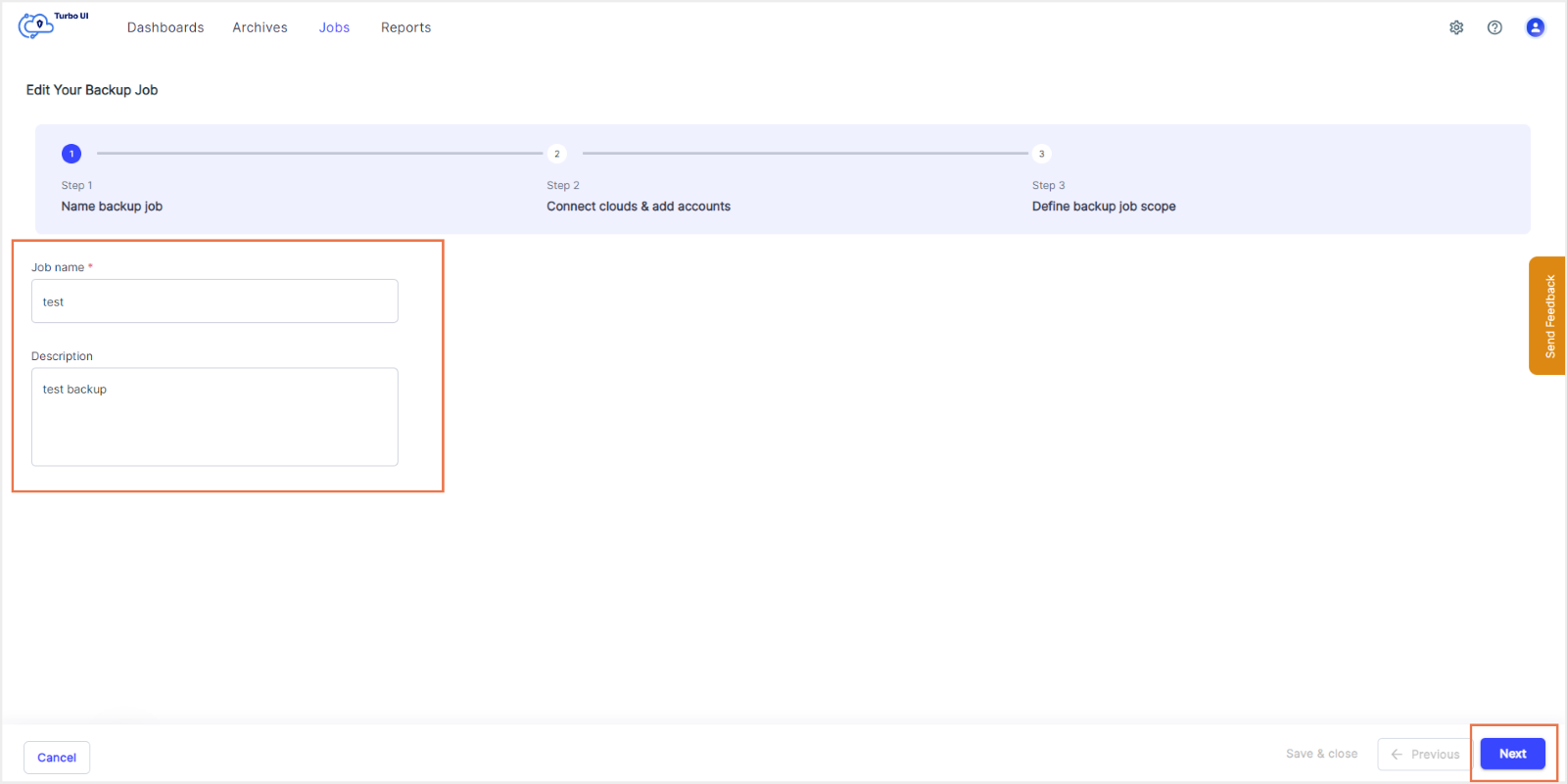Viewport: 1567px width, 784px height.
Task: Select step 2 circle in wizard
Action: pos(556,154)
